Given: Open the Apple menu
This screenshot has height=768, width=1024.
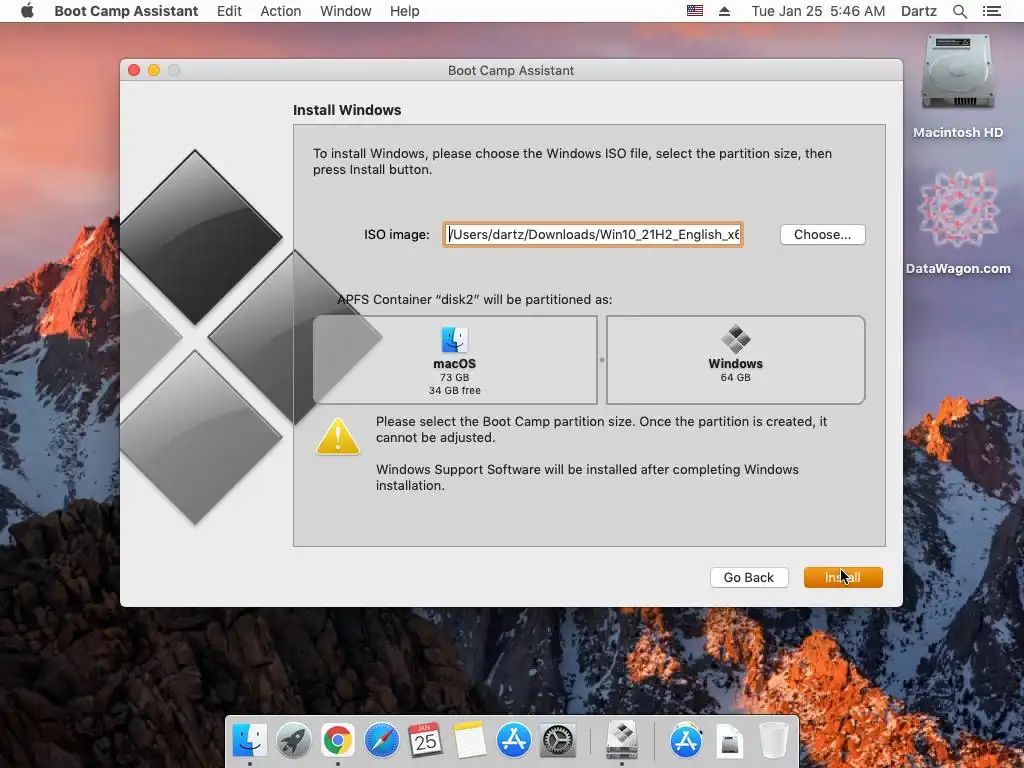Looking at the screenshot, I should [x=27, y=11].
